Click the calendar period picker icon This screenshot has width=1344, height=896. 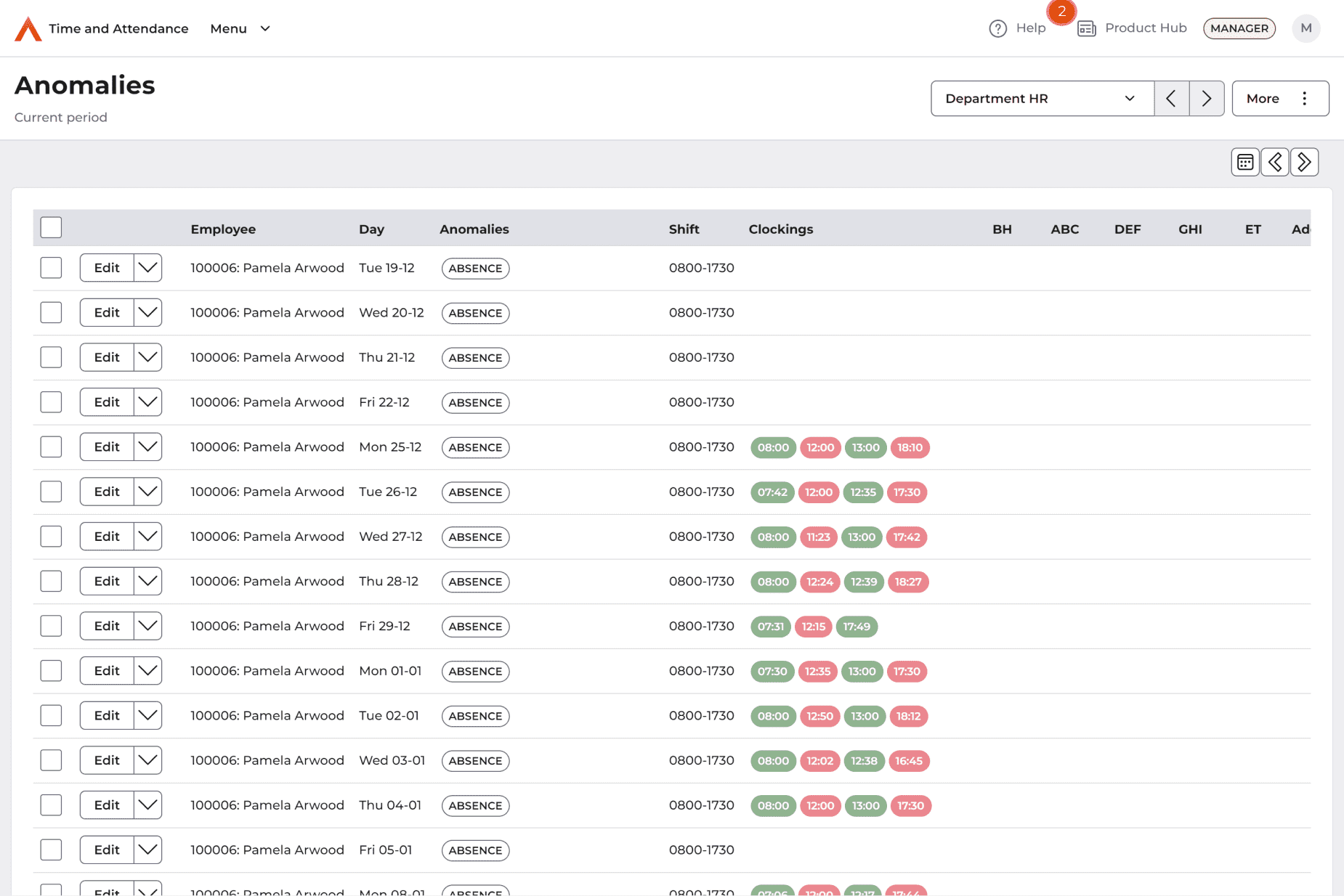tap(1244, 162)
